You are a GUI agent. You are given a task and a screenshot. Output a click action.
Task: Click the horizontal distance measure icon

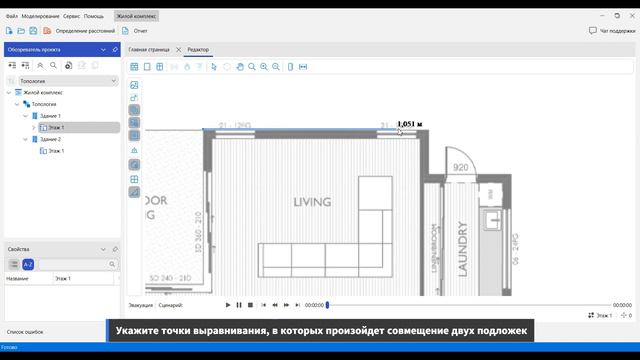pyautogui.click(x=303, y=67)
